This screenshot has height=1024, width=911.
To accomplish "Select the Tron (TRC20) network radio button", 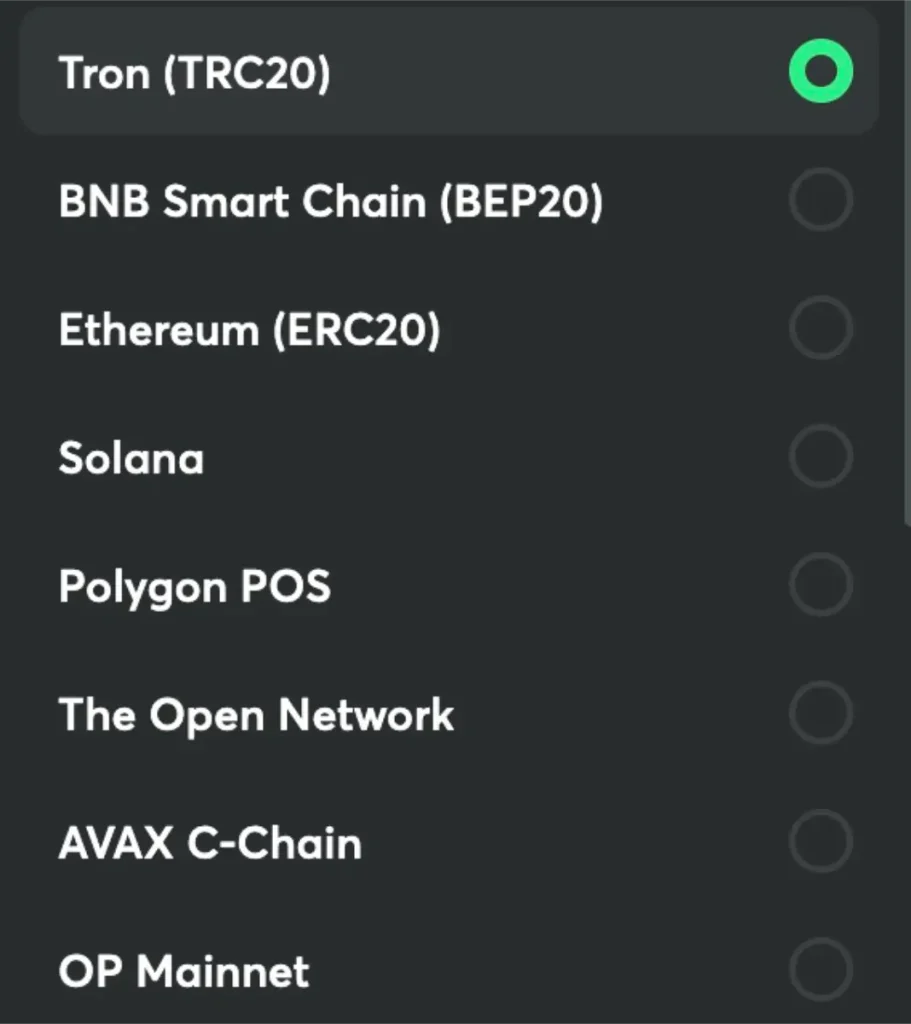I will point(820,71).
